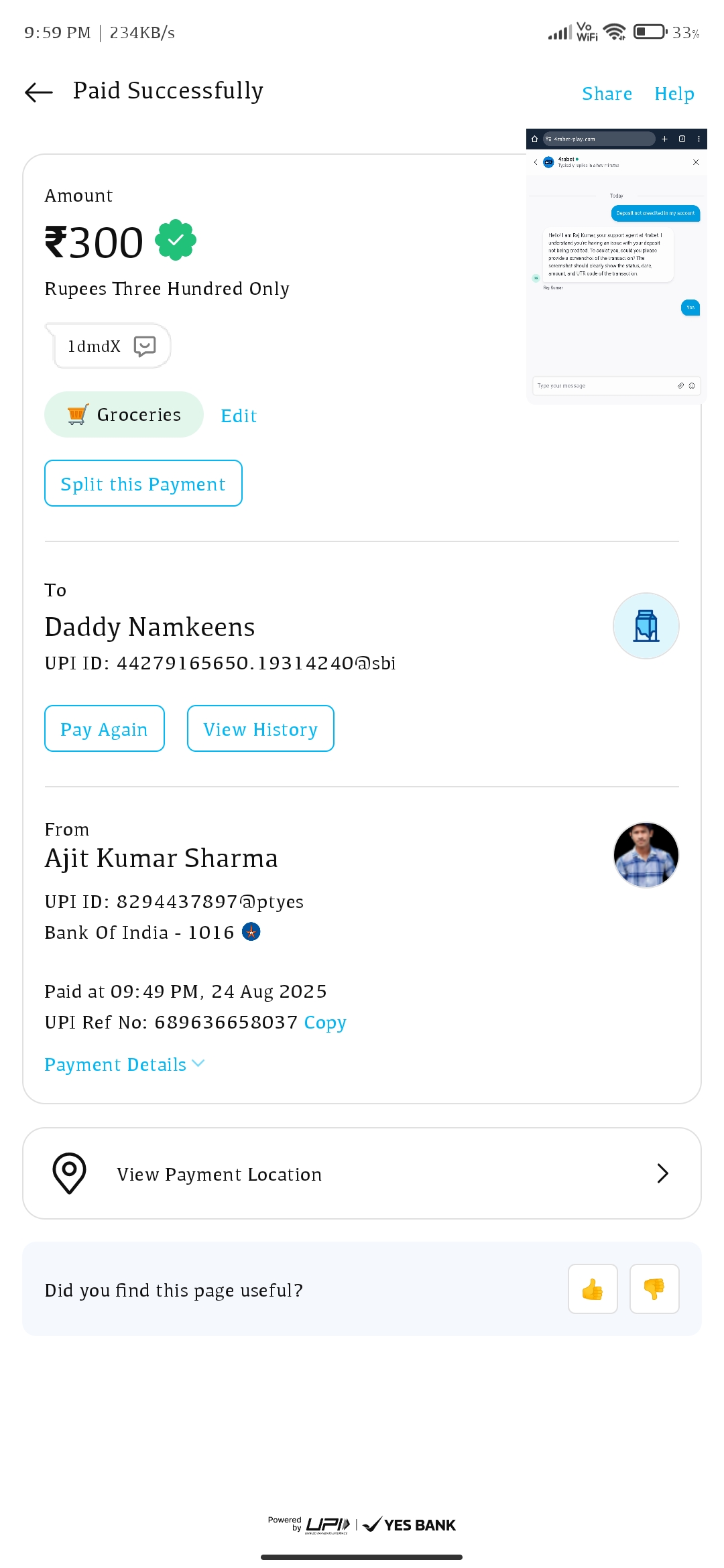
Task: Rate page with thumbs down
Action: coord(654,1289)
